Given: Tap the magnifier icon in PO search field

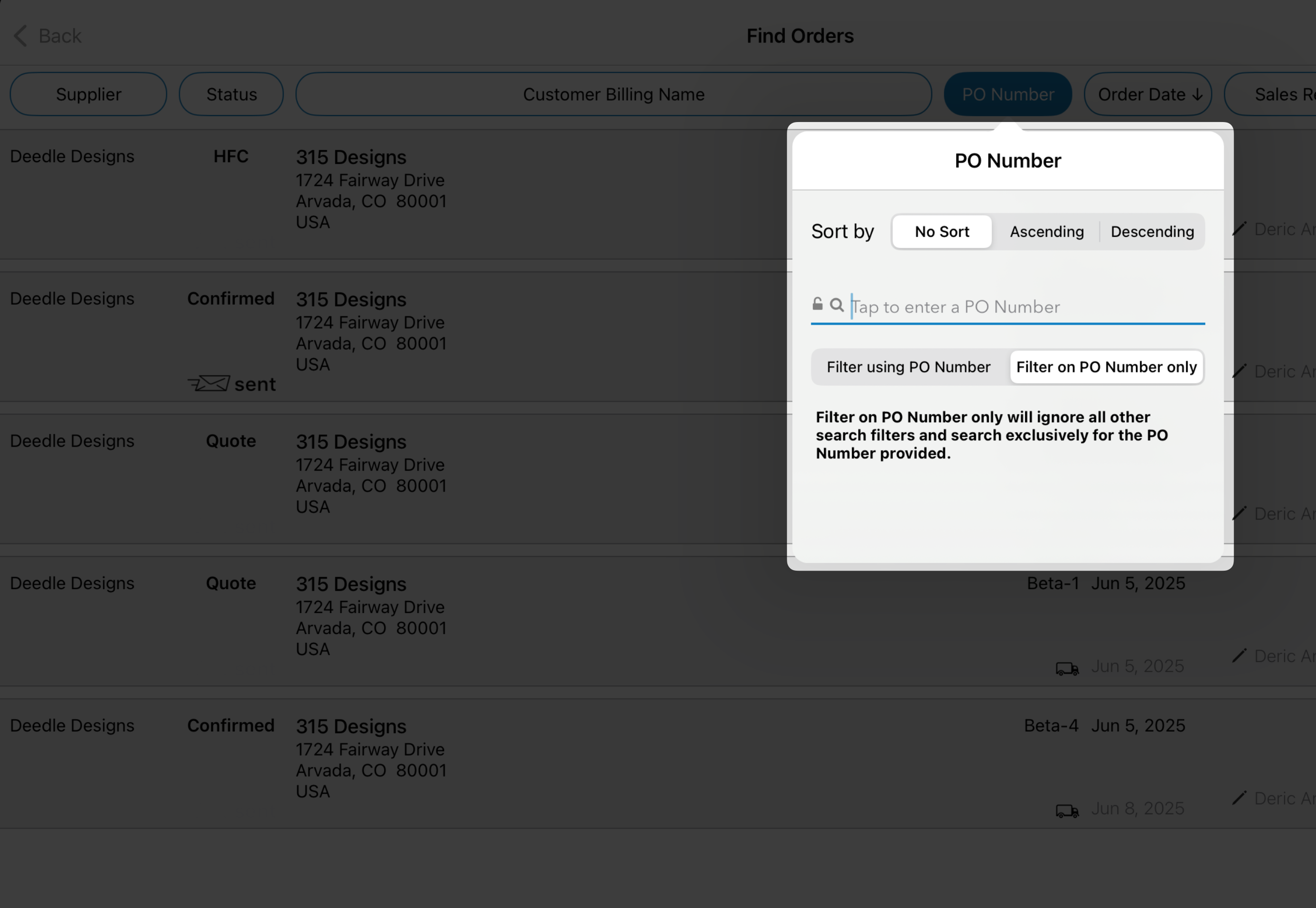Looking at the screenshot, I should point(837,305).
